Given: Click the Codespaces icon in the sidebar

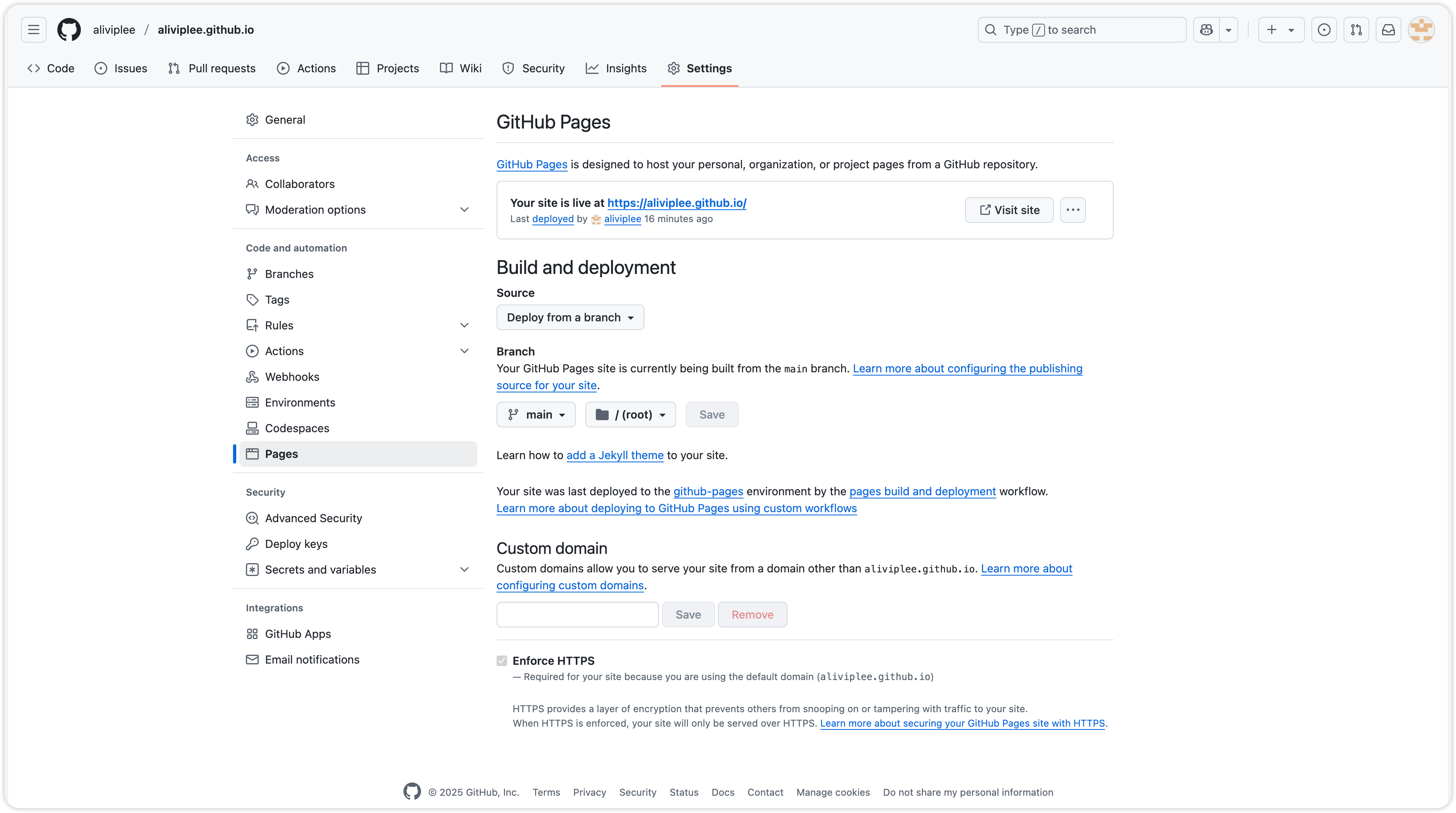Looking at the screenshot, I should 252,428.
